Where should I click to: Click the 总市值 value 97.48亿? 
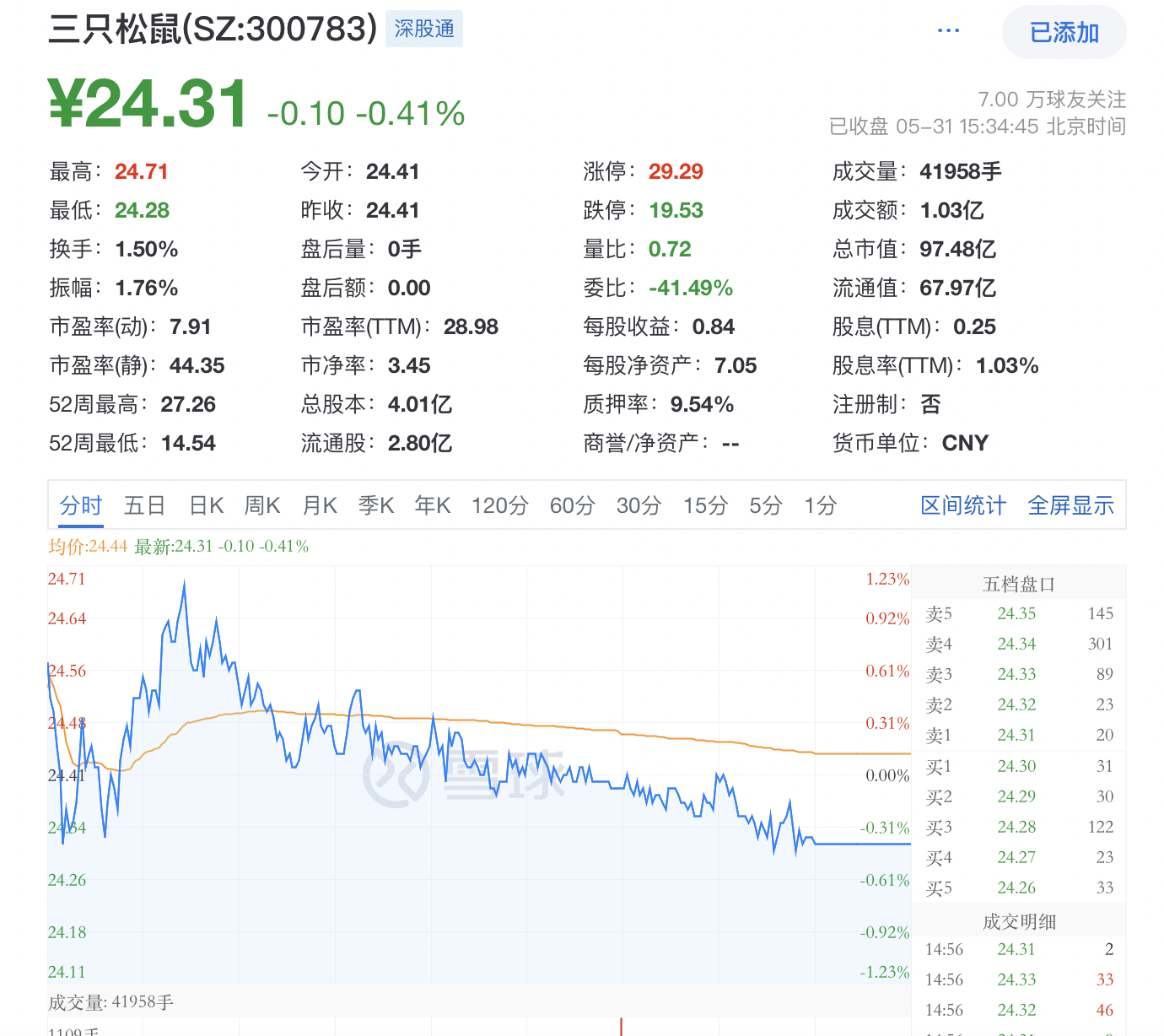(957, 249)
